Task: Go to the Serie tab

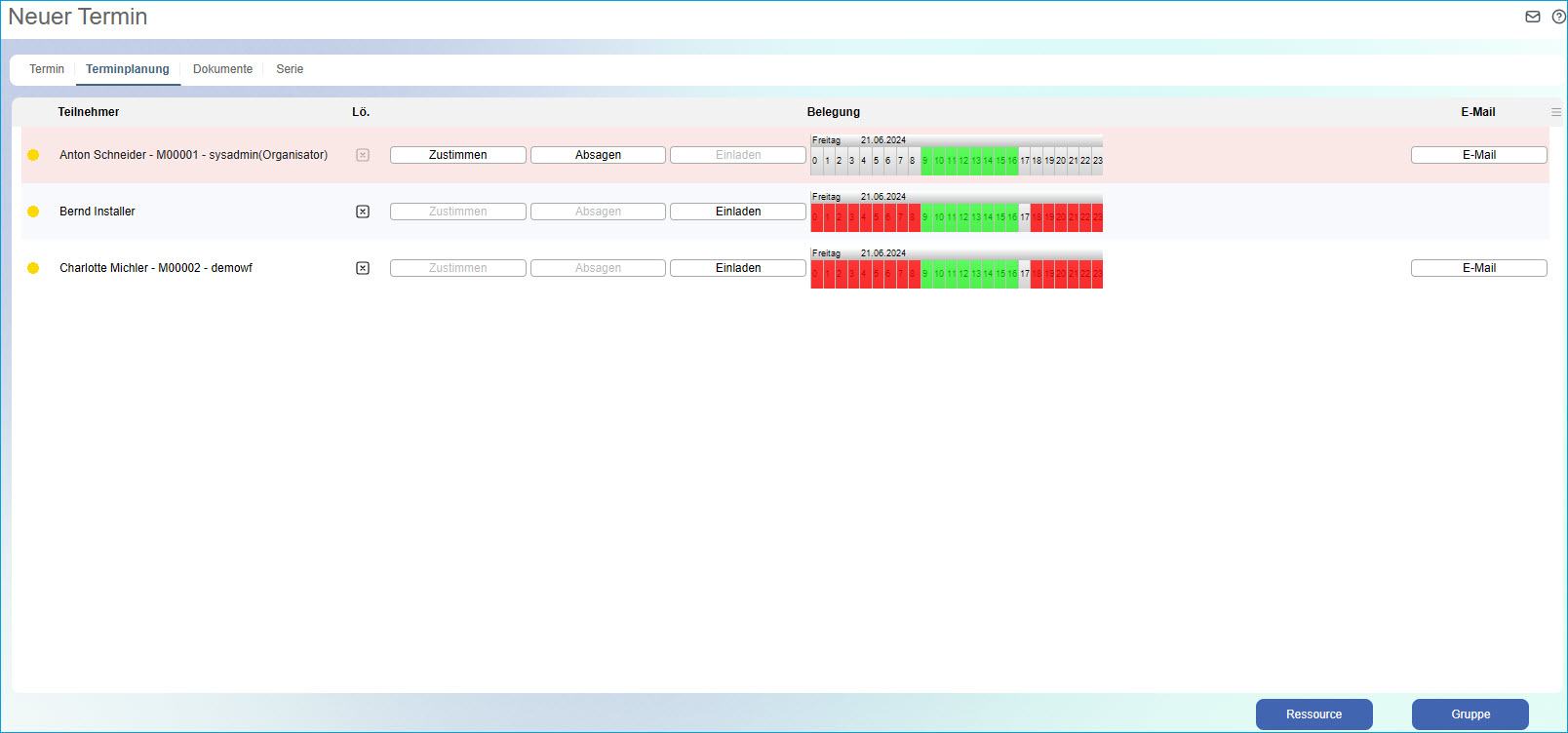Action: click(x=290, y=69)
